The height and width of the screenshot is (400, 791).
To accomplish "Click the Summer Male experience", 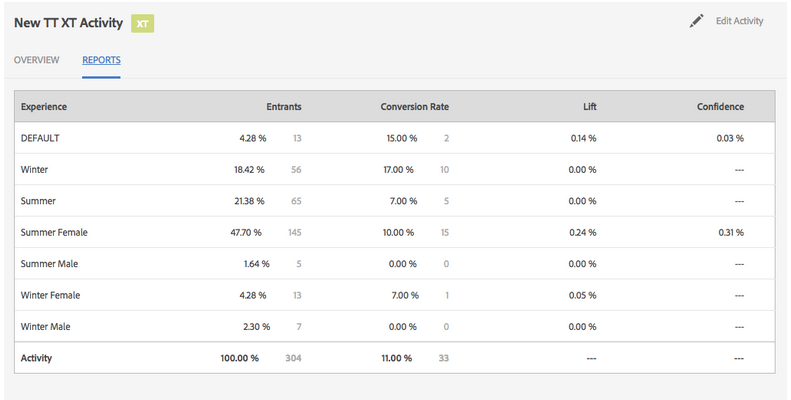I will click(49, 264).
